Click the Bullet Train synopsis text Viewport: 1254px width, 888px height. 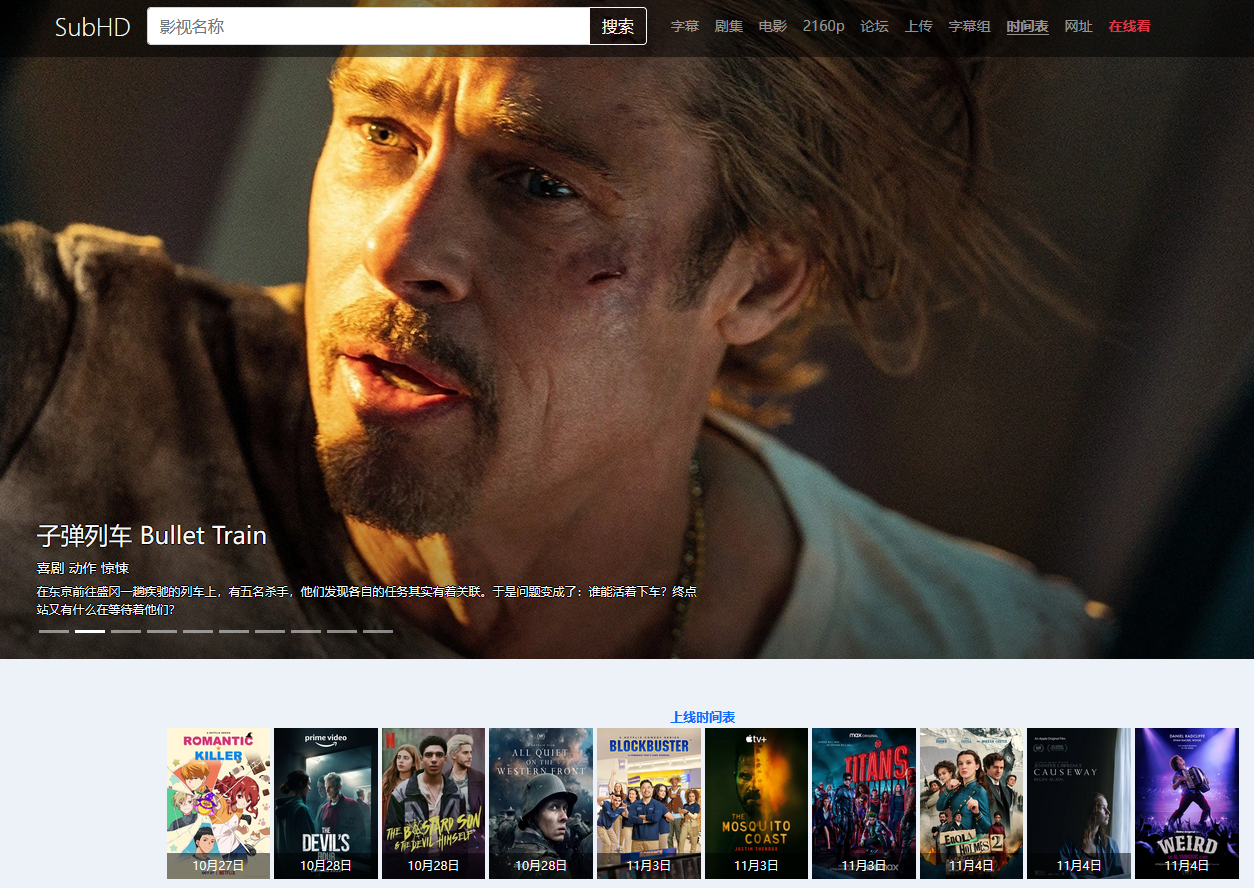point(367,600)
